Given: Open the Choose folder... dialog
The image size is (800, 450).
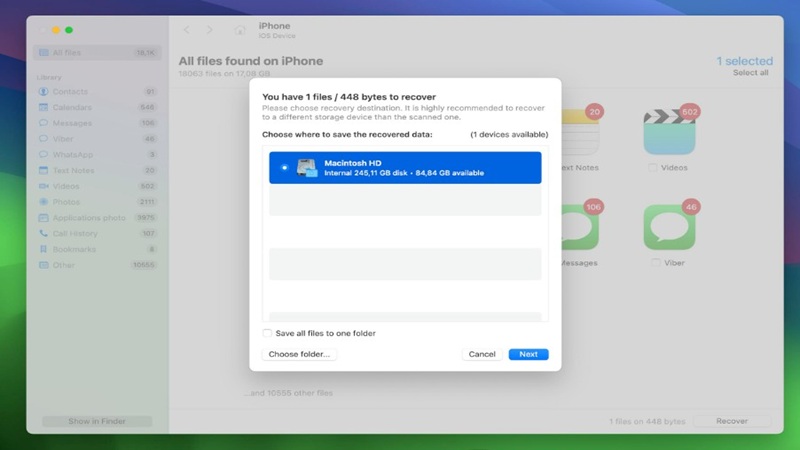Looking at the screenshot, I should click(299, 354).
